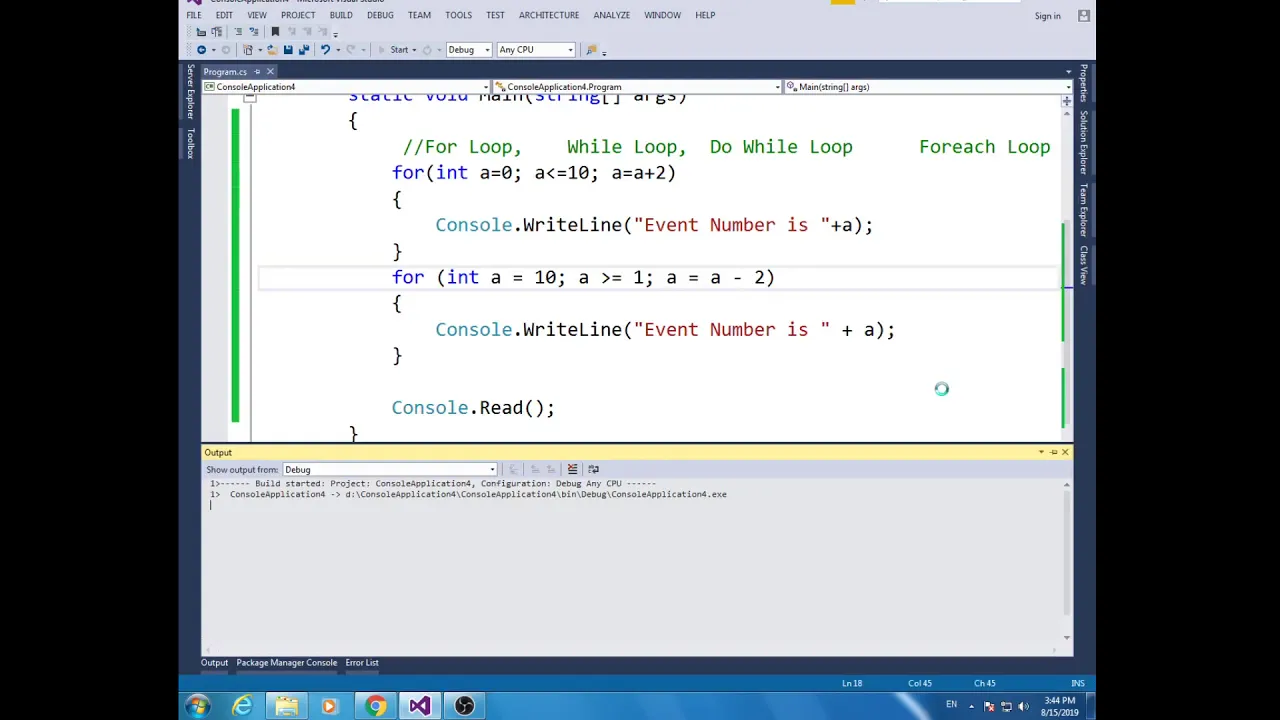Click the volume icon in system tray

(x=1023, y=706)
